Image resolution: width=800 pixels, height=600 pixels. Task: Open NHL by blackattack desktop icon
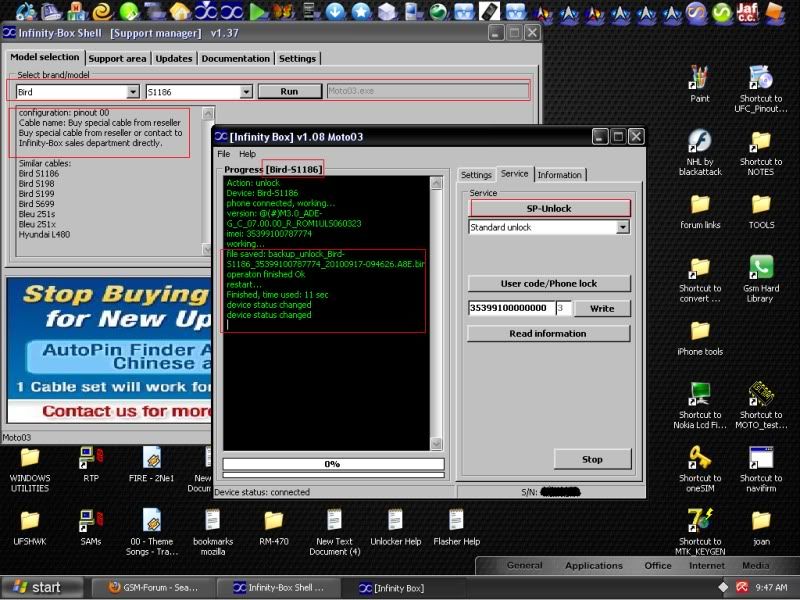point(699,152)
